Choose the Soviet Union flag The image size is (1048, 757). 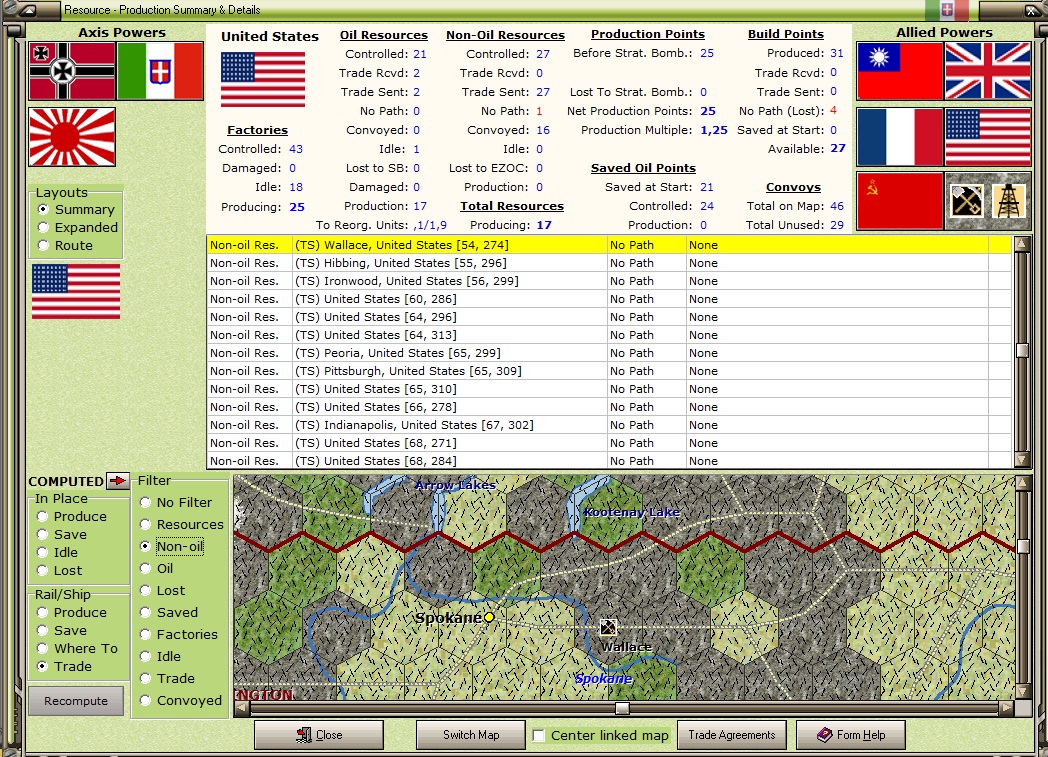click(900, 201)
